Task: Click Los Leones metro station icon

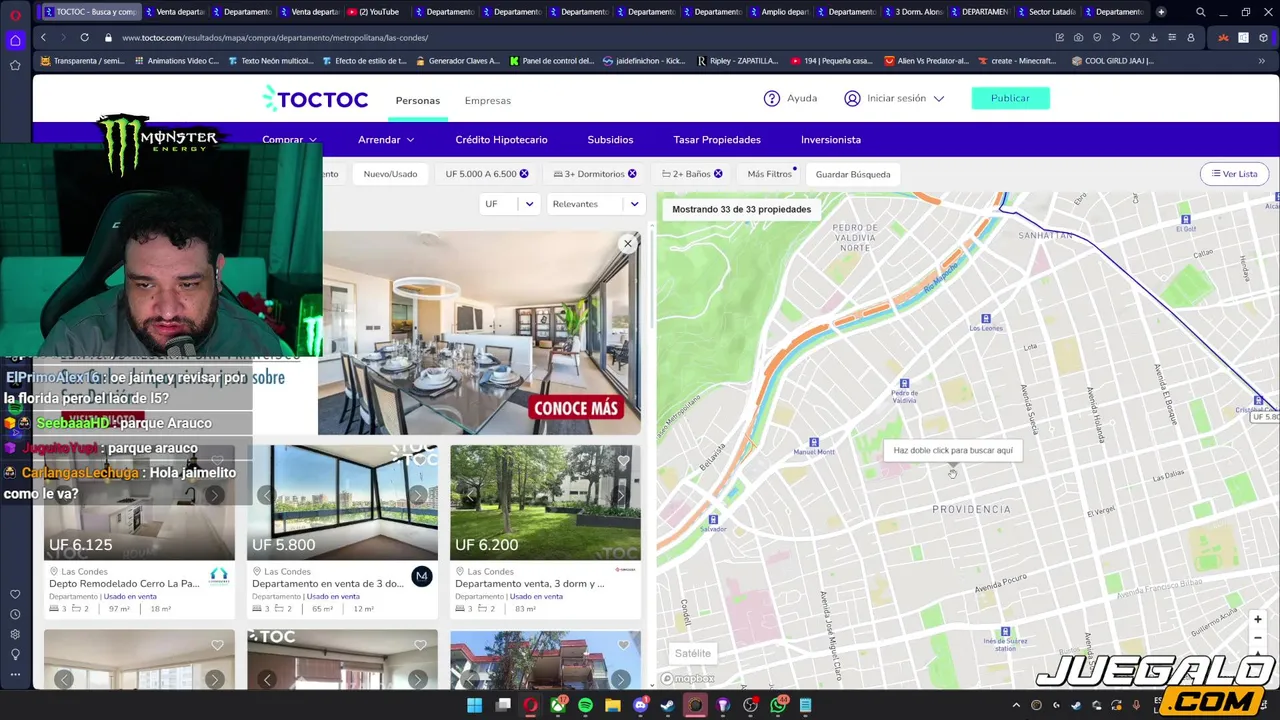Action: point(986,319)
